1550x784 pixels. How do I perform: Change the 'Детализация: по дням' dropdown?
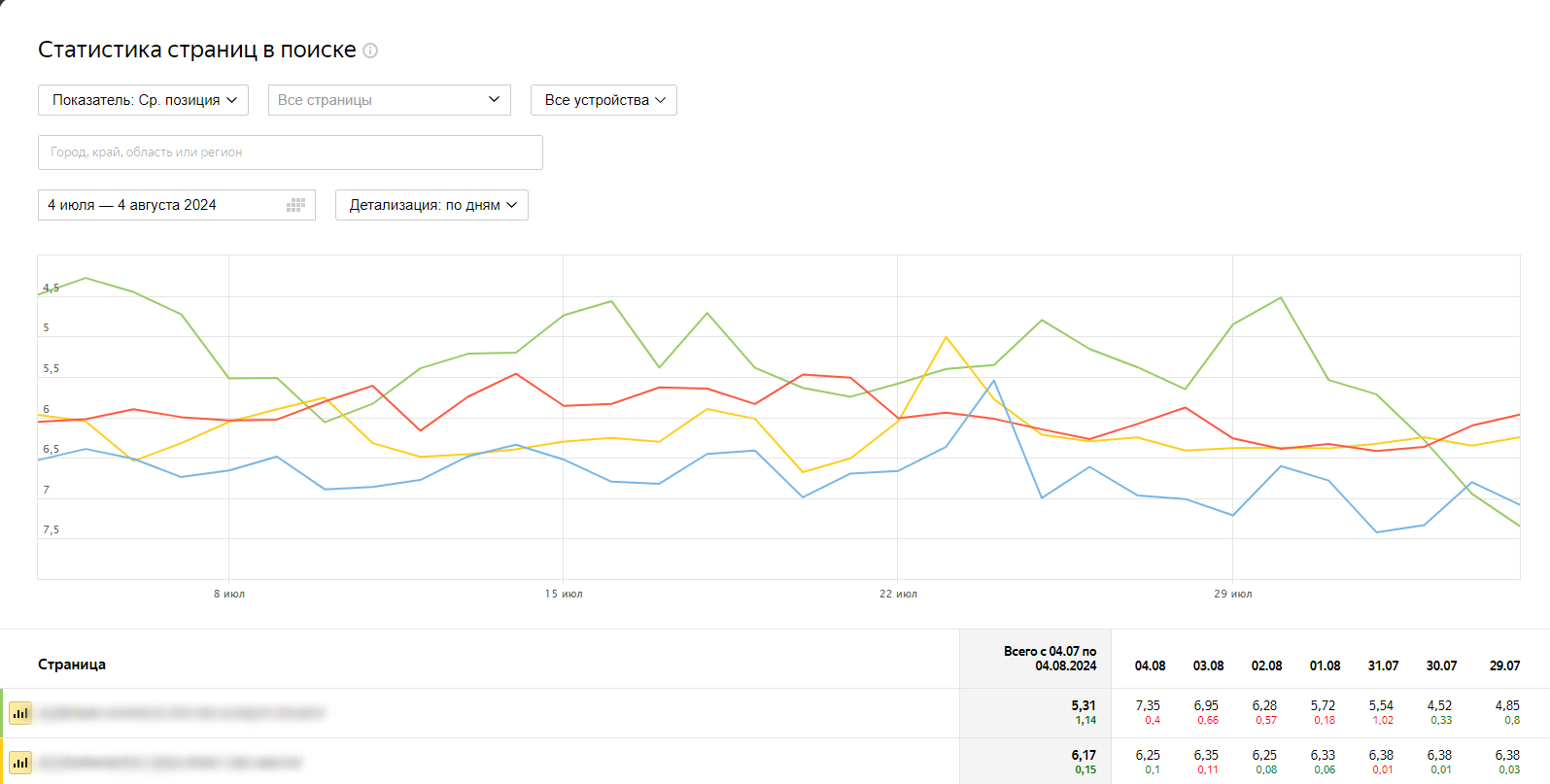[x=431, y=205]
